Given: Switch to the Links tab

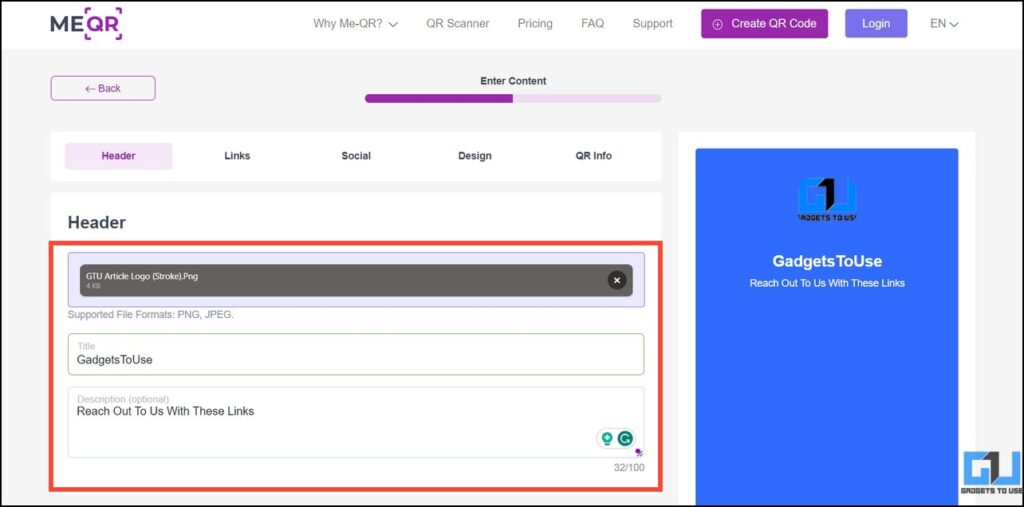Looking at the screenshot, I should click(x=237, y=156).
